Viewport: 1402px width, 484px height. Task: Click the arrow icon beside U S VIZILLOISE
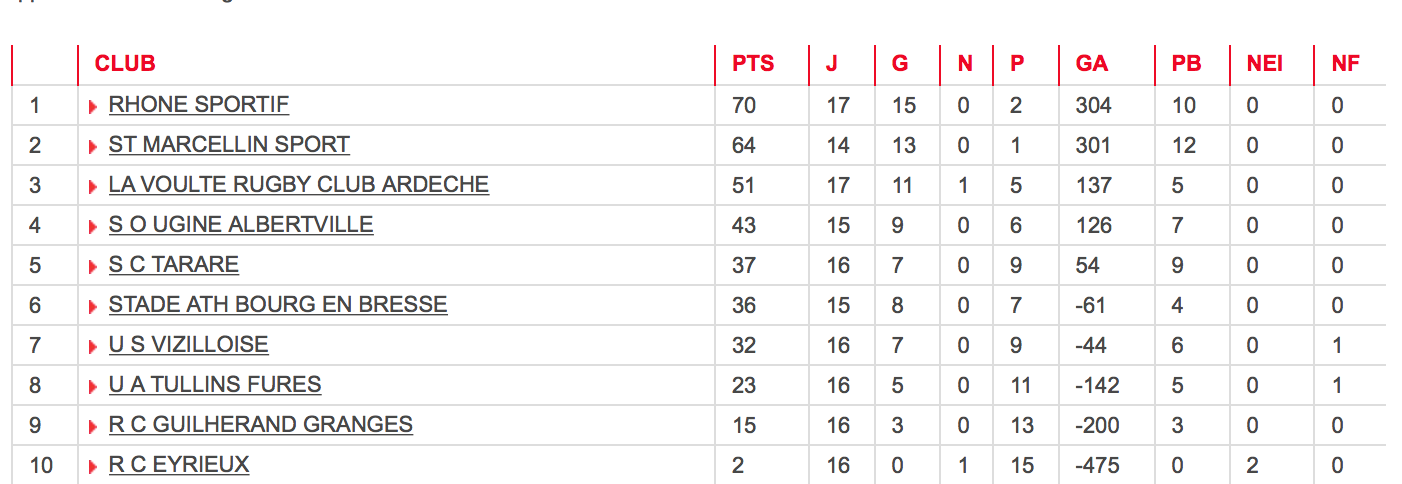(x=93, y=347)
